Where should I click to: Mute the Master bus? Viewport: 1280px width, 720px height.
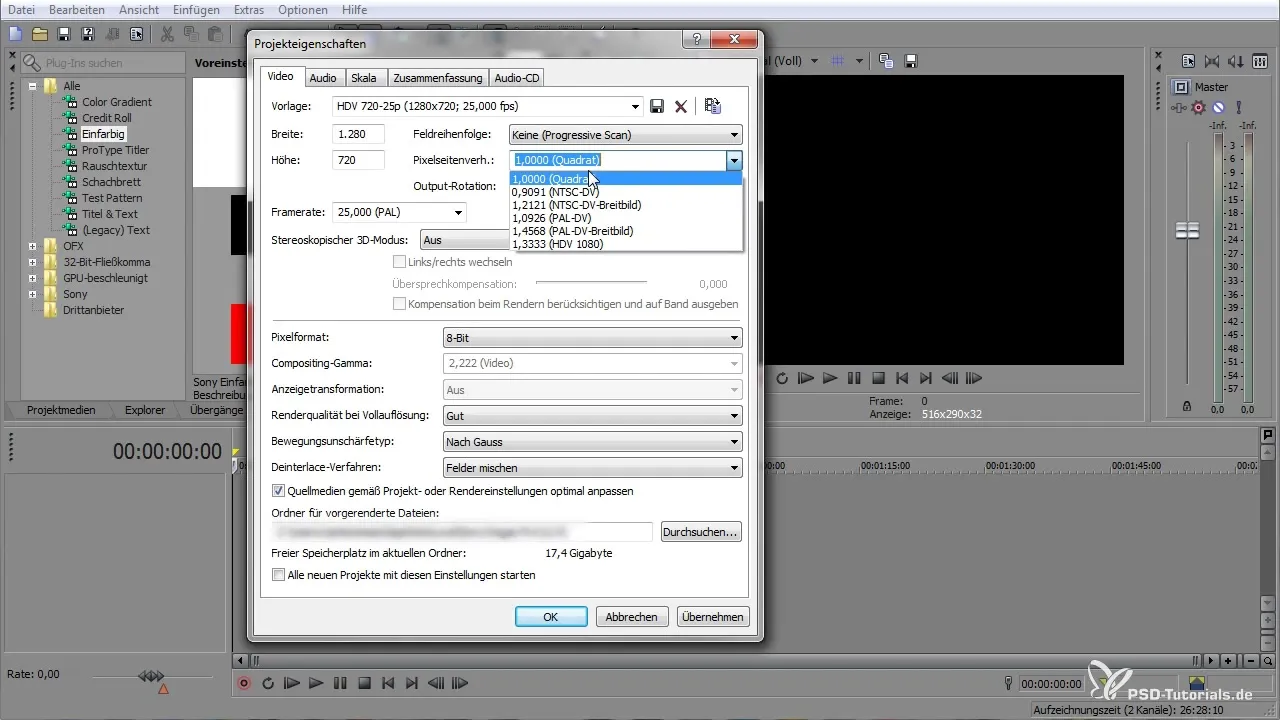1219,107
